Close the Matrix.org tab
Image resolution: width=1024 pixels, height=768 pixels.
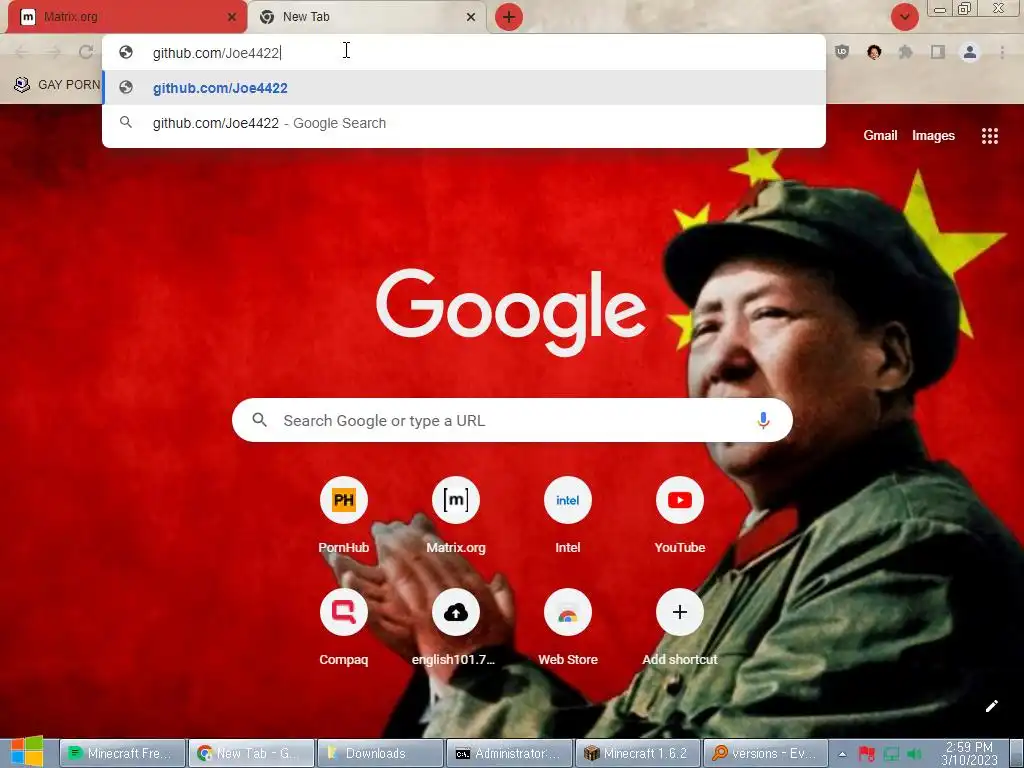[x=232, y=17]
